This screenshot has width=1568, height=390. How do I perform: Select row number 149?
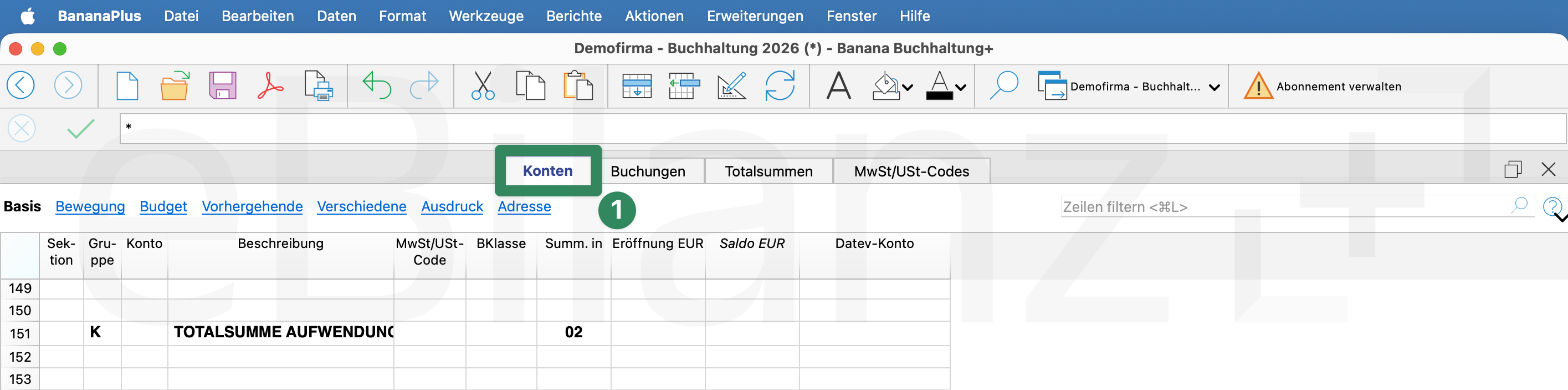coord(20,288)
